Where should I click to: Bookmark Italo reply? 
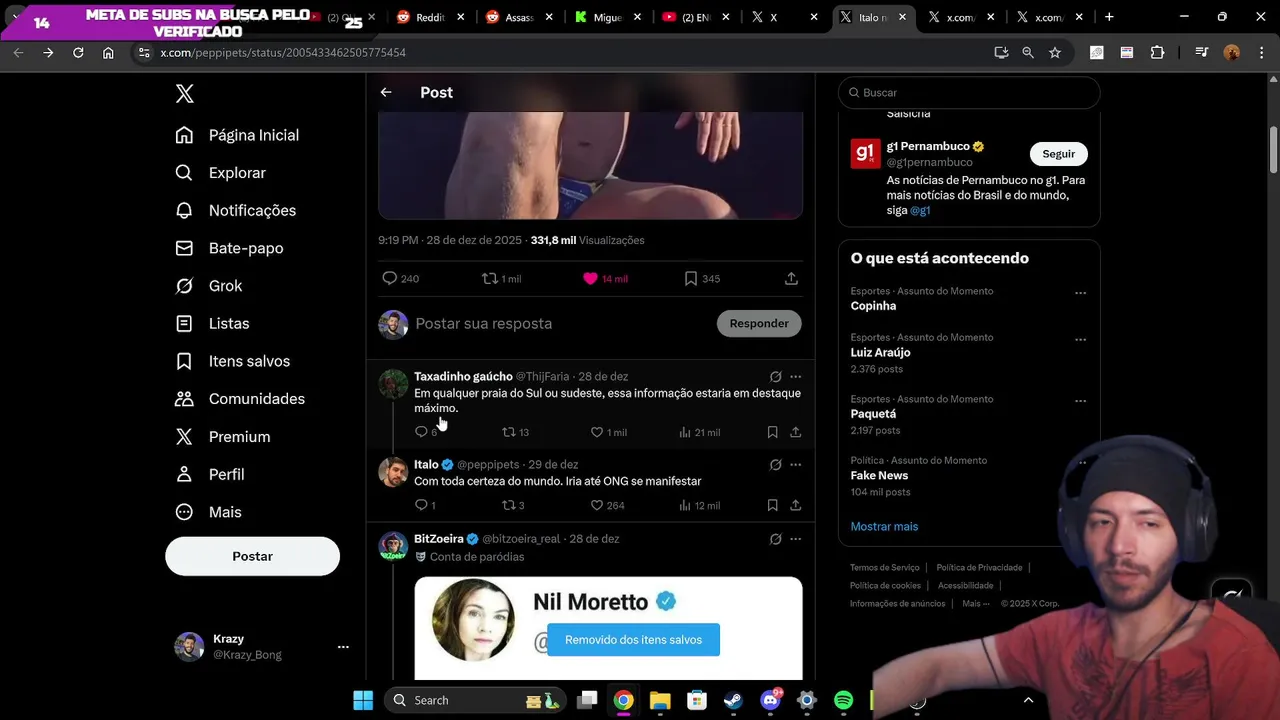tap(772, 505)
